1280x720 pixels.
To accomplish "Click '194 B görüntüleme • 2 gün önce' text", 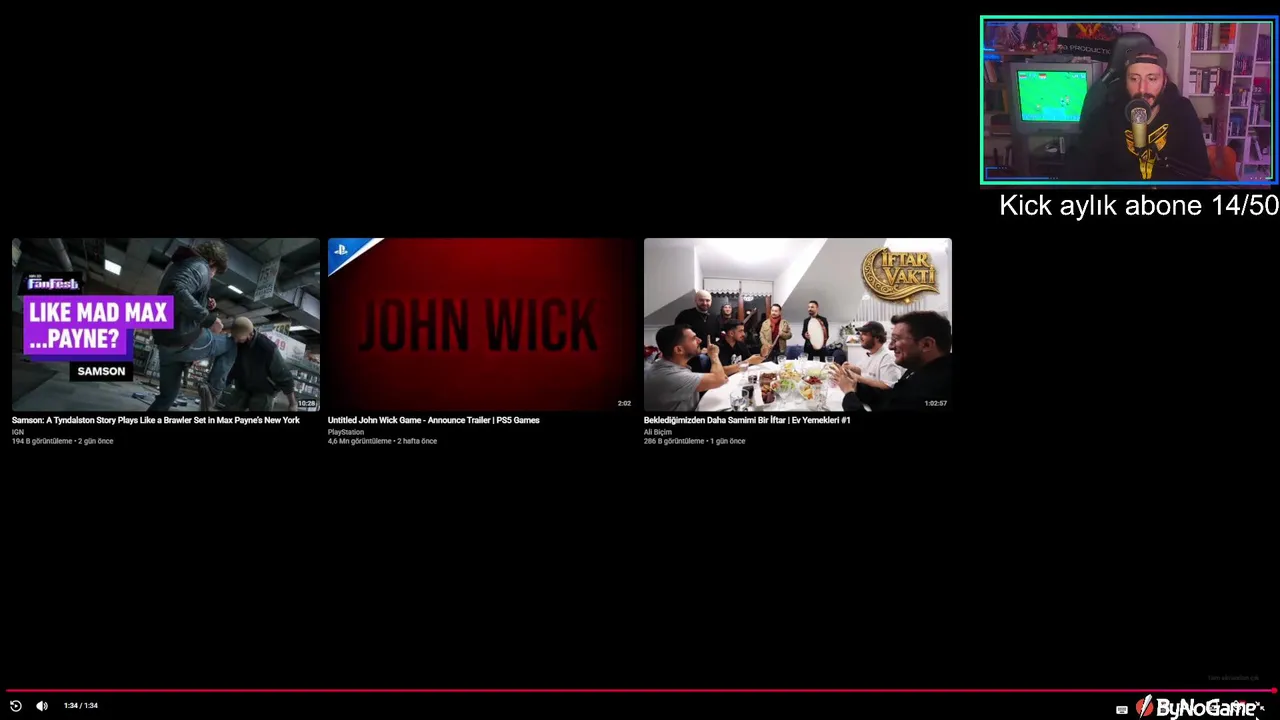I will click(63, 441).
